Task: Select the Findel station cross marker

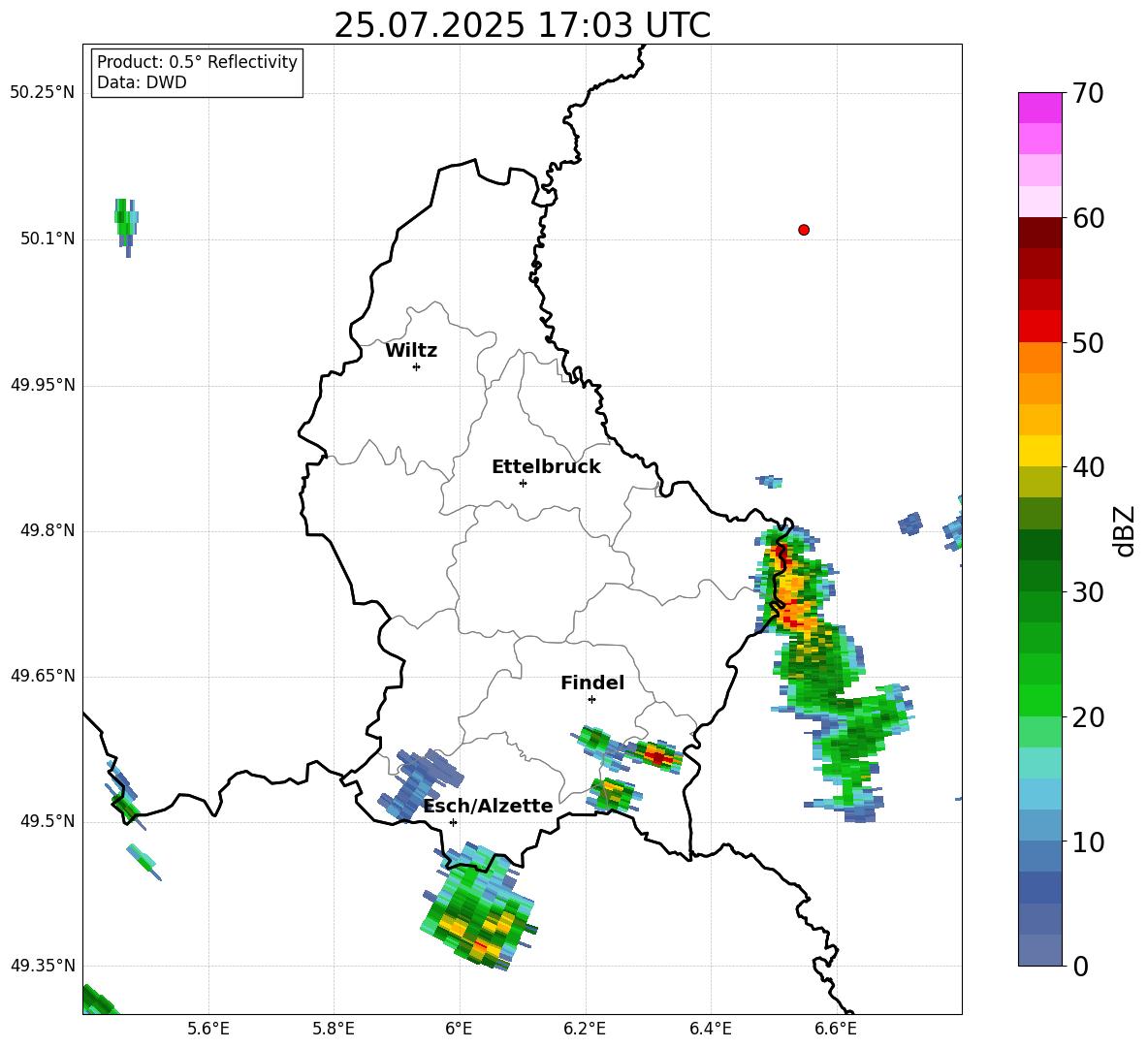Action: point(591,699)
